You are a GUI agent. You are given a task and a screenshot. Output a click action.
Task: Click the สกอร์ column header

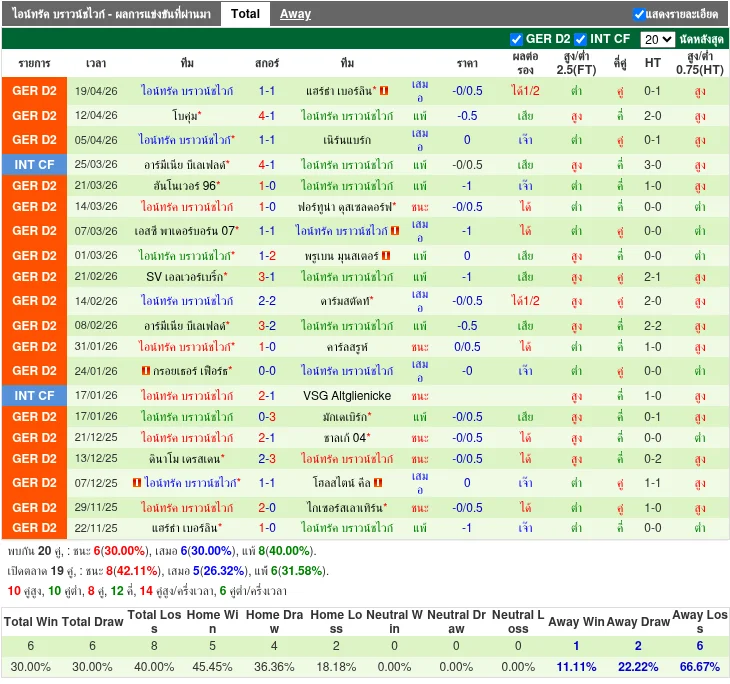click(x=267, y=62)
